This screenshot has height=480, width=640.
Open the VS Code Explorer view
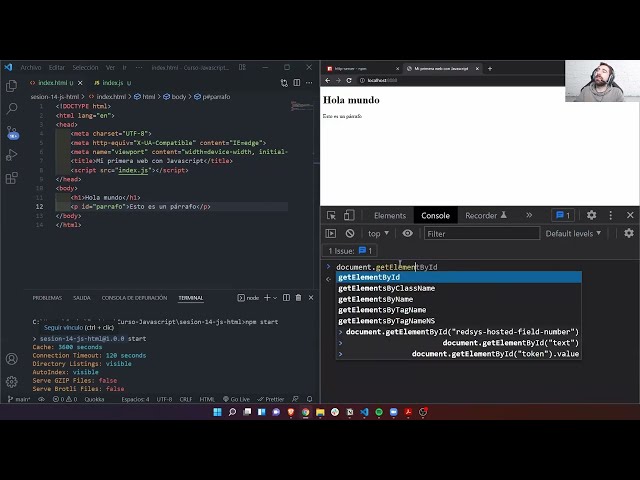pos(11,86)
